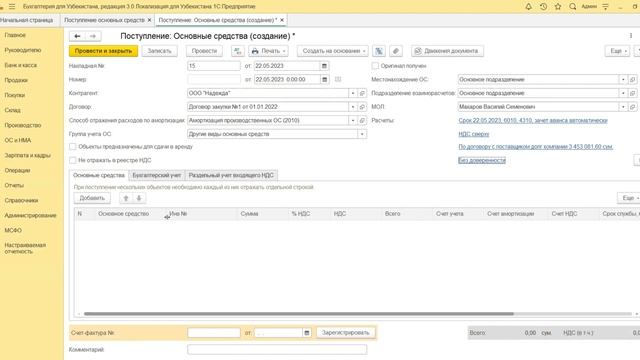Expand Подразделение взаиморасчетов dropdown
This screenshot has width=640, height=360.
pos(623,93)
